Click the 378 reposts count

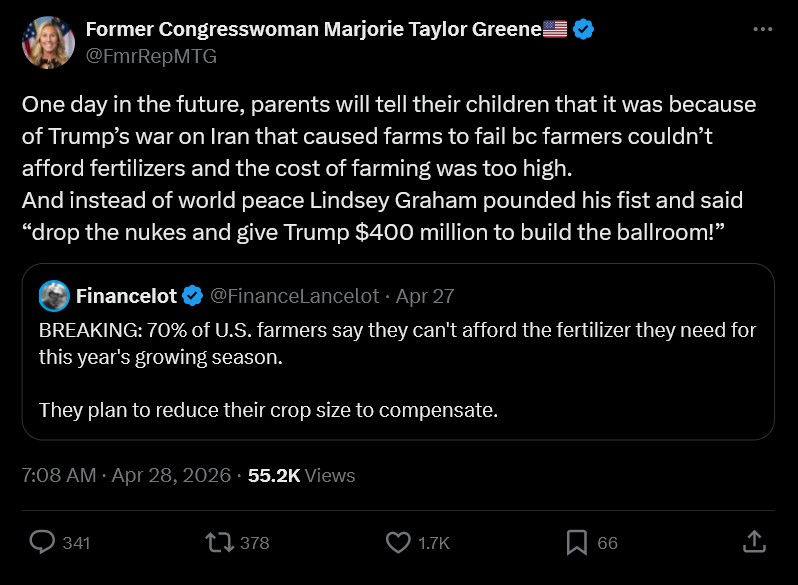[x=255, y=543]
